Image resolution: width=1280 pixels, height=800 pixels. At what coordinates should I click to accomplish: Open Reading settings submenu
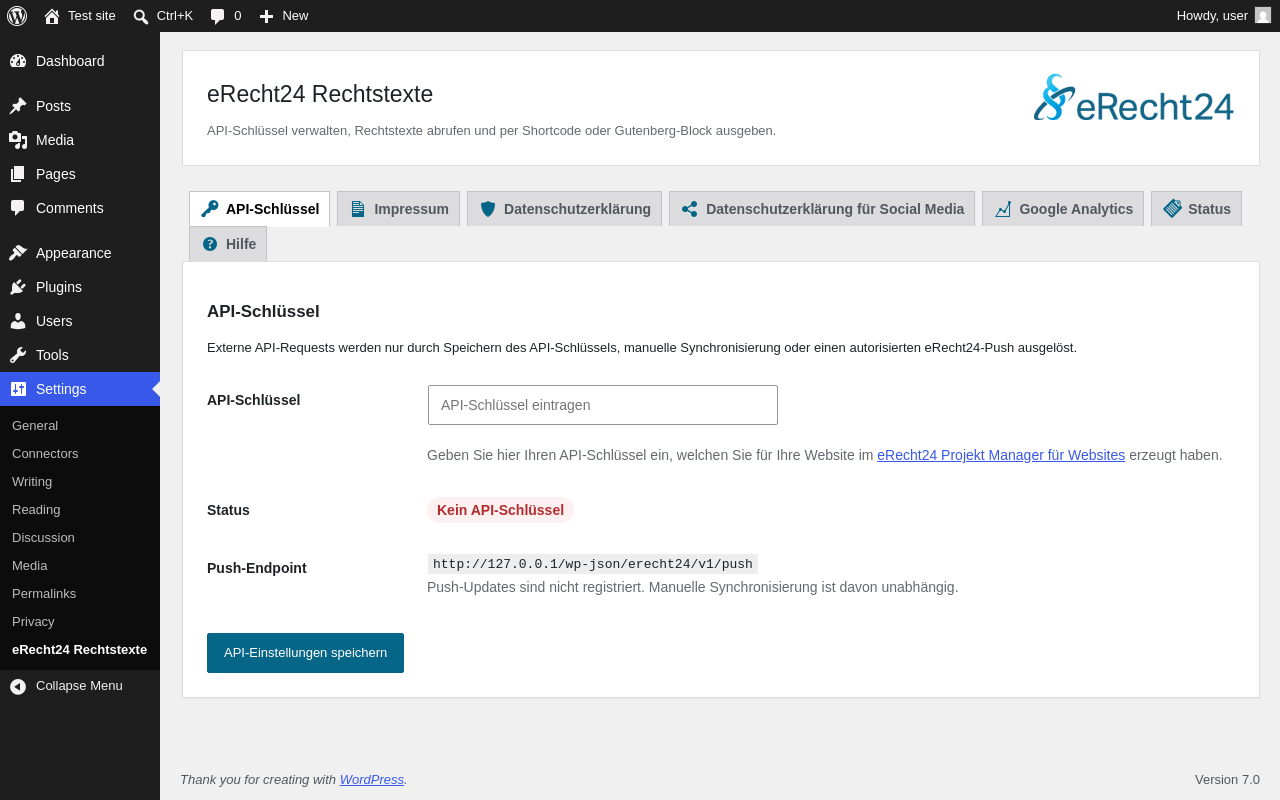tap(36, 509)
